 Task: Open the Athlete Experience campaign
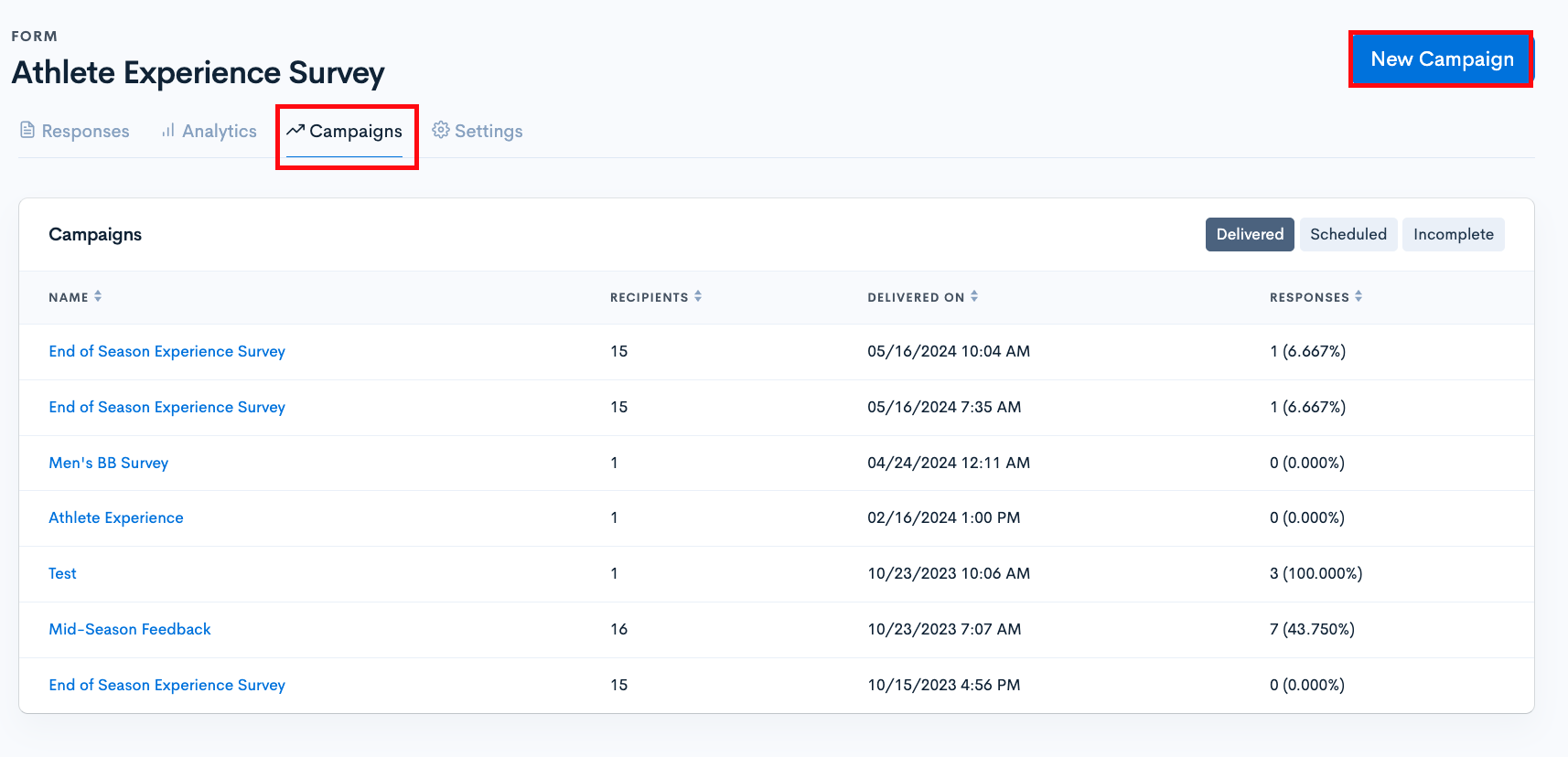[x=116, y=517]
